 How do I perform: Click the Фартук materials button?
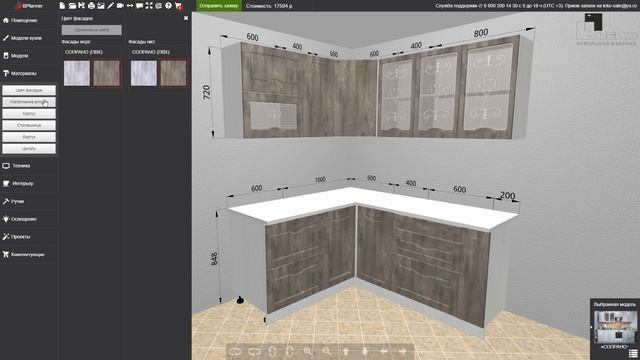click(x=29, y=137)
